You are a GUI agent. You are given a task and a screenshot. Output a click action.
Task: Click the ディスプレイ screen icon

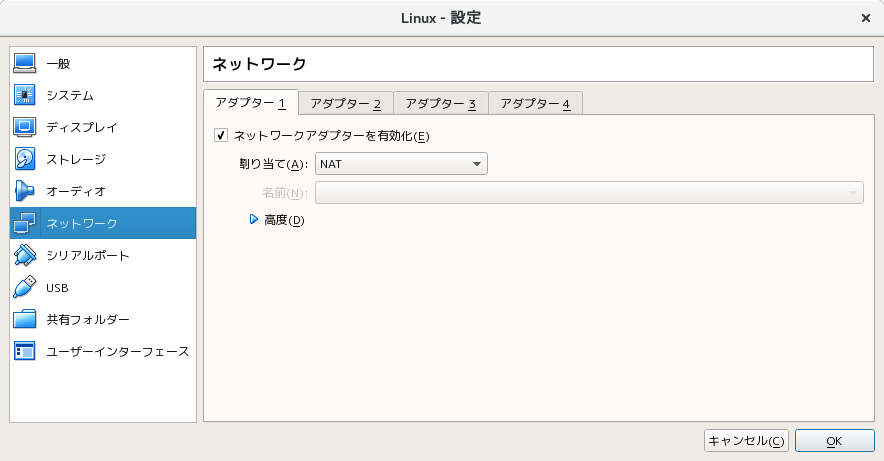(x=24, y=127)
